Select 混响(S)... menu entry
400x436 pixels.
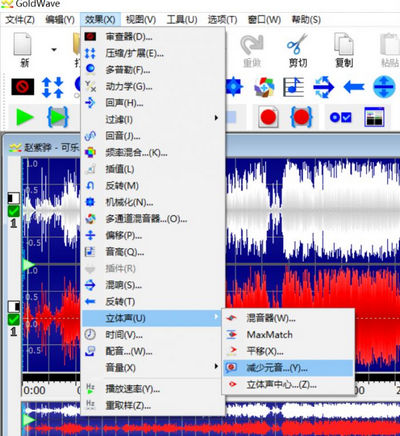(x=153, y=285)
